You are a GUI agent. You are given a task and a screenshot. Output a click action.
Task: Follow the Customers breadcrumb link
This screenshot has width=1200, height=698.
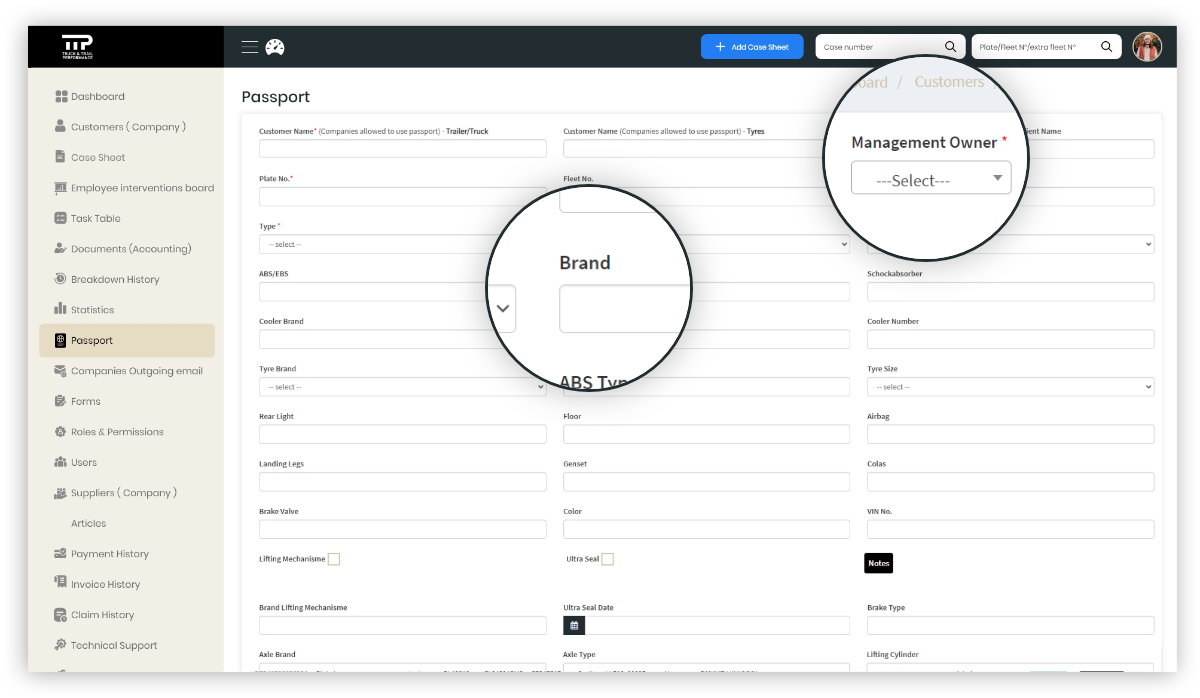[948, 82]
